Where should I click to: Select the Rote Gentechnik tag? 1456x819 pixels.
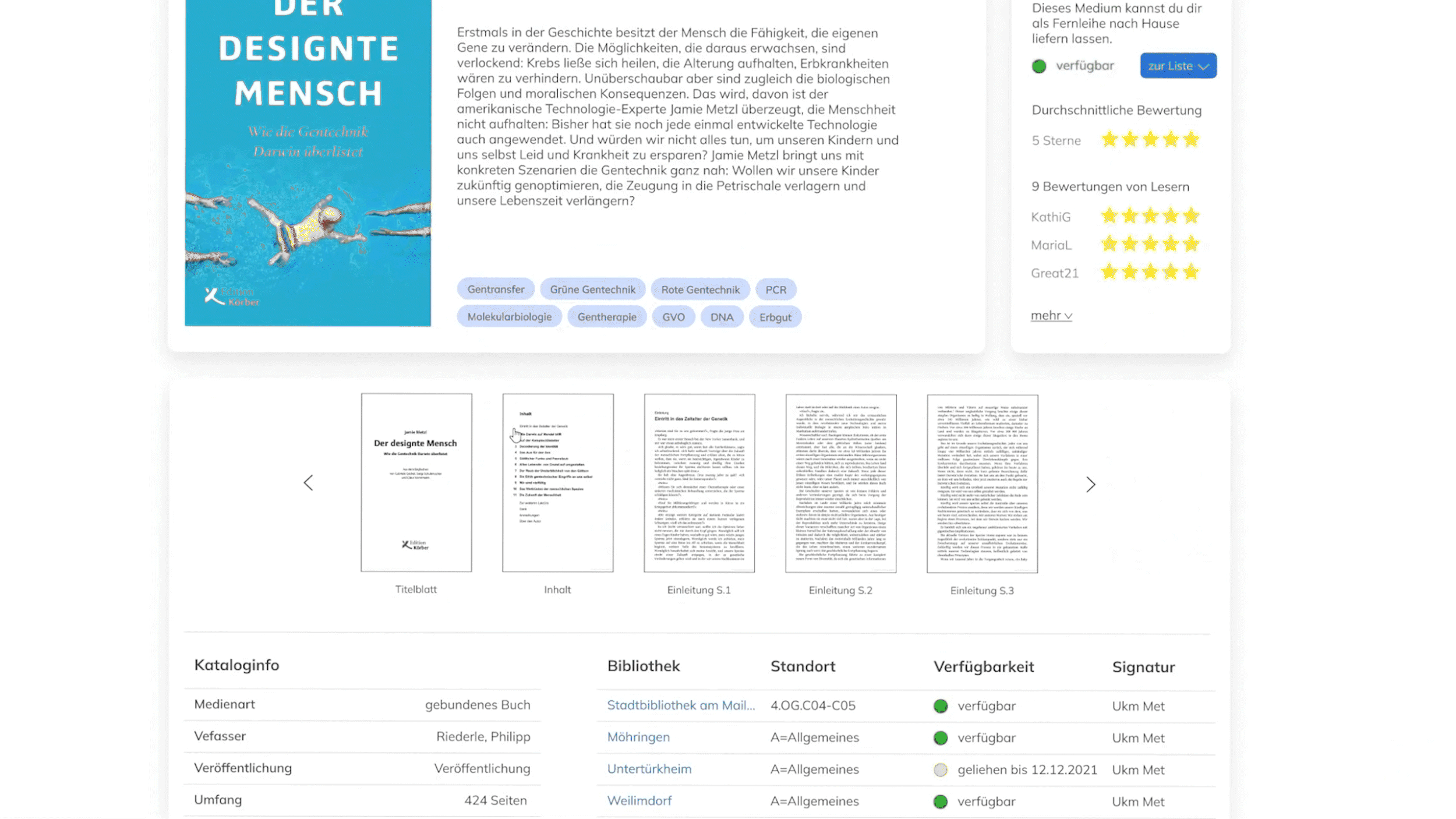[x=700, y=290]
